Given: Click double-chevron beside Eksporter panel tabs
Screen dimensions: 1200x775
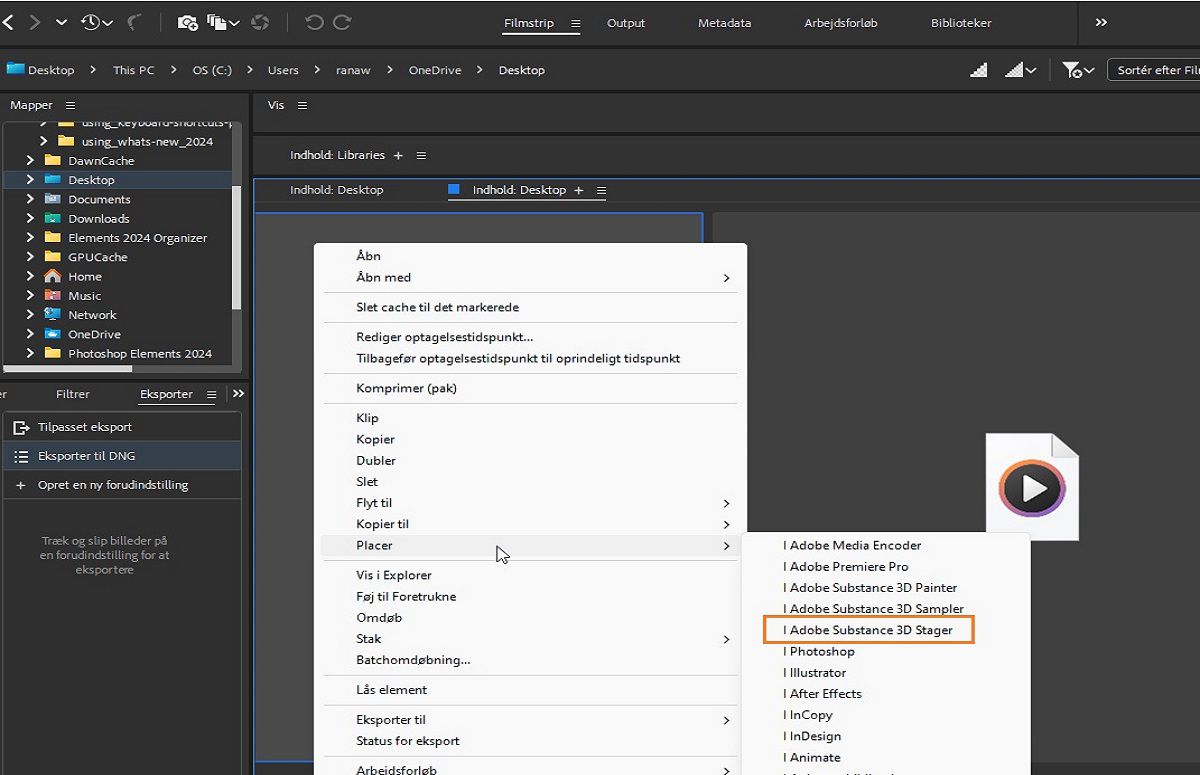Looking at the screenshot, I should (238, 394).
